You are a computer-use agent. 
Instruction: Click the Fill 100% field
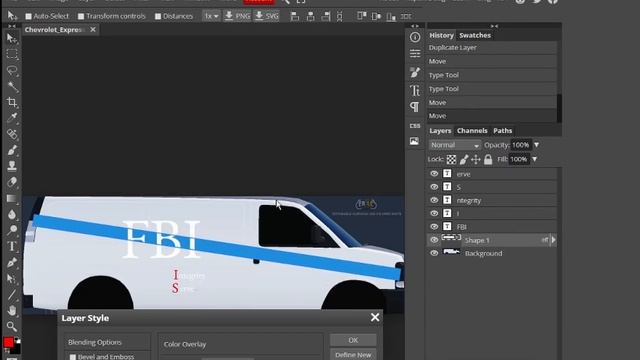519,159
